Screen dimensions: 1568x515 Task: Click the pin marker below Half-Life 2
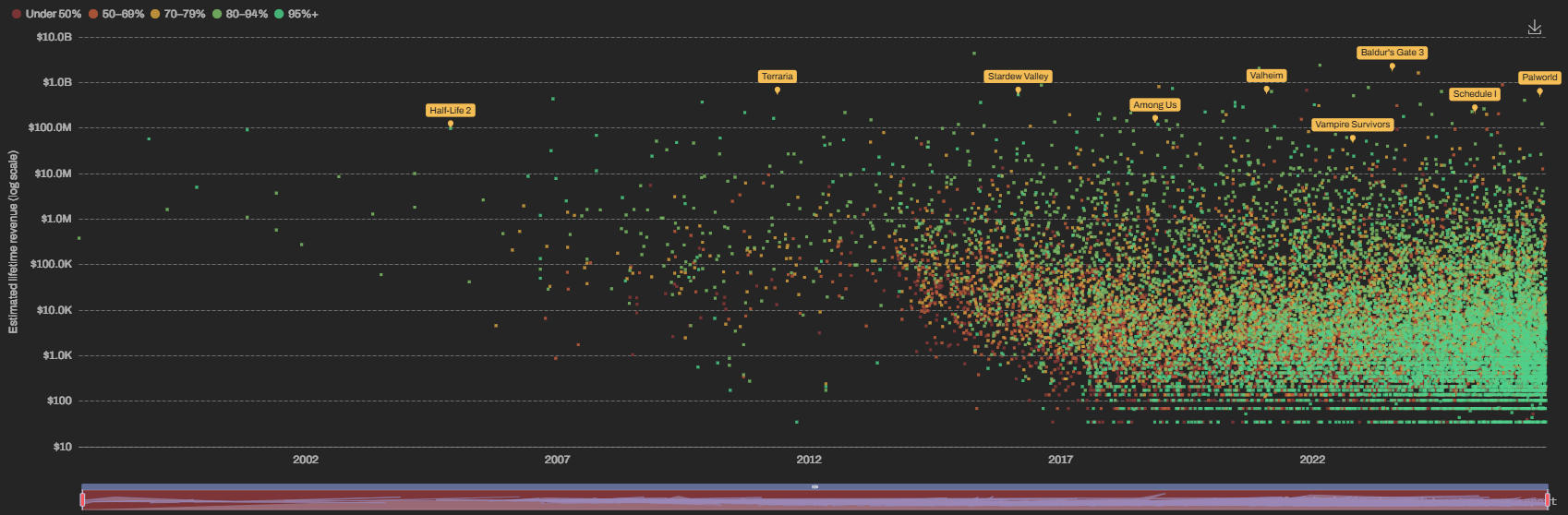tap(451, 124)
